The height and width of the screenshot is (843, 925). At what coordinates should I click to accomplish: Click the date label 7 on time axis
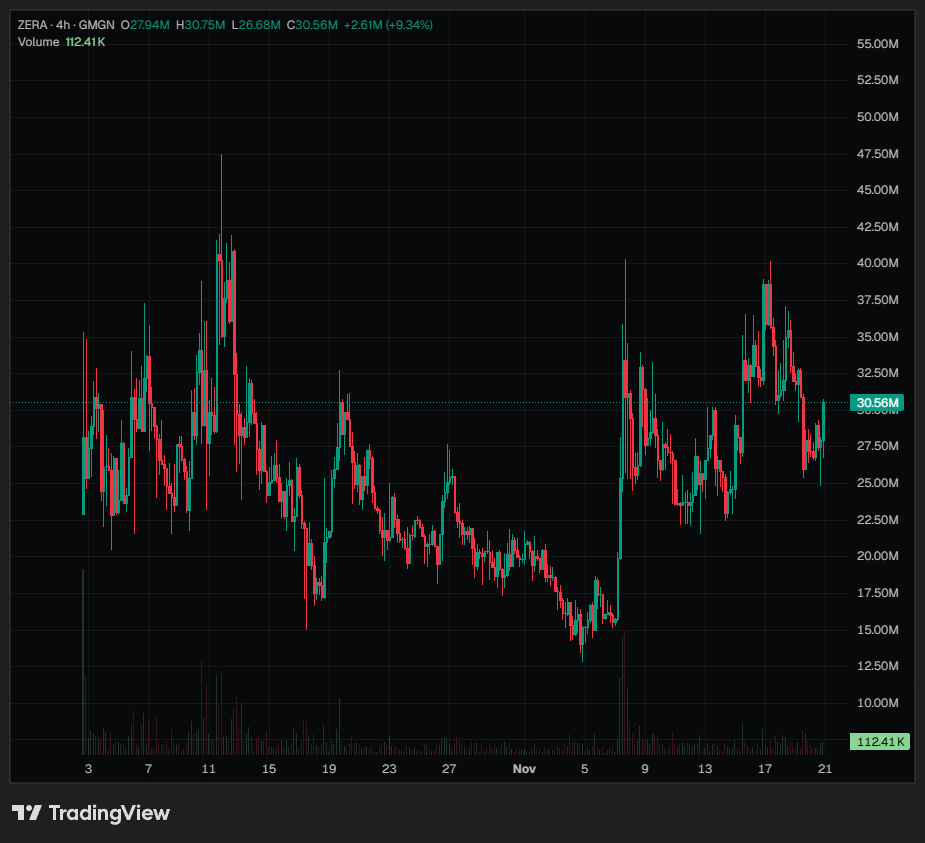coord(149,769)
